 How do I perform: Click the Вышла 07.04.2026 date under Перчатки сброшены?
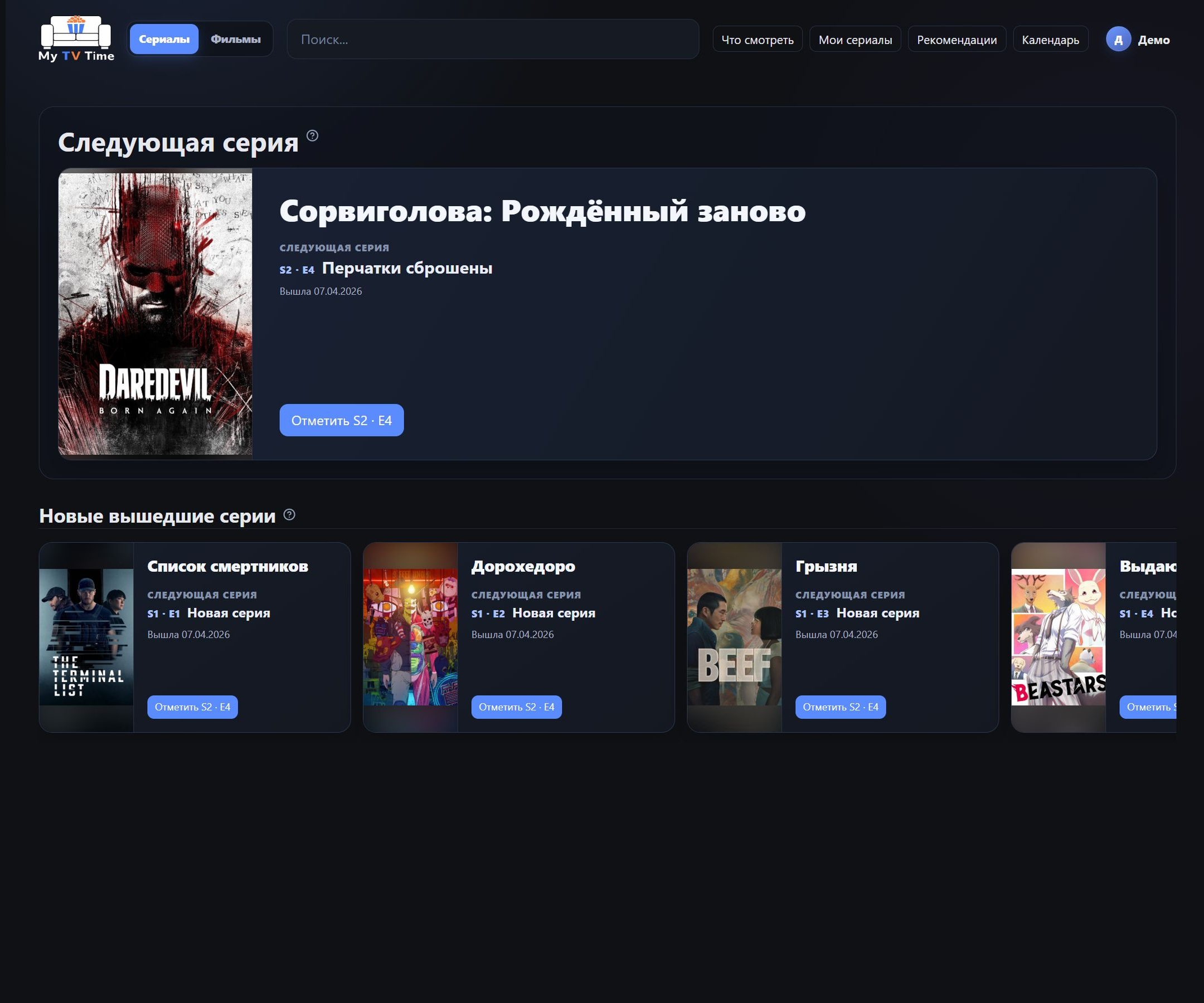click(x=321, y=291)
